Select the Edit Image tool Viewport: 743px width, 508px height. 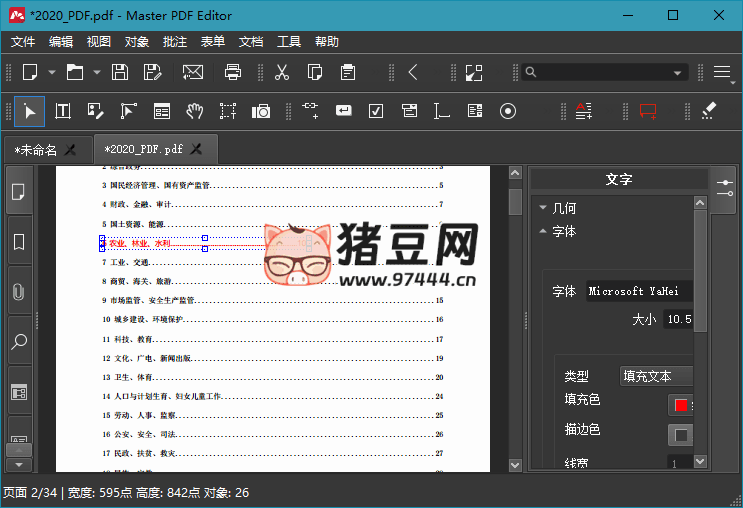(95, 111)
